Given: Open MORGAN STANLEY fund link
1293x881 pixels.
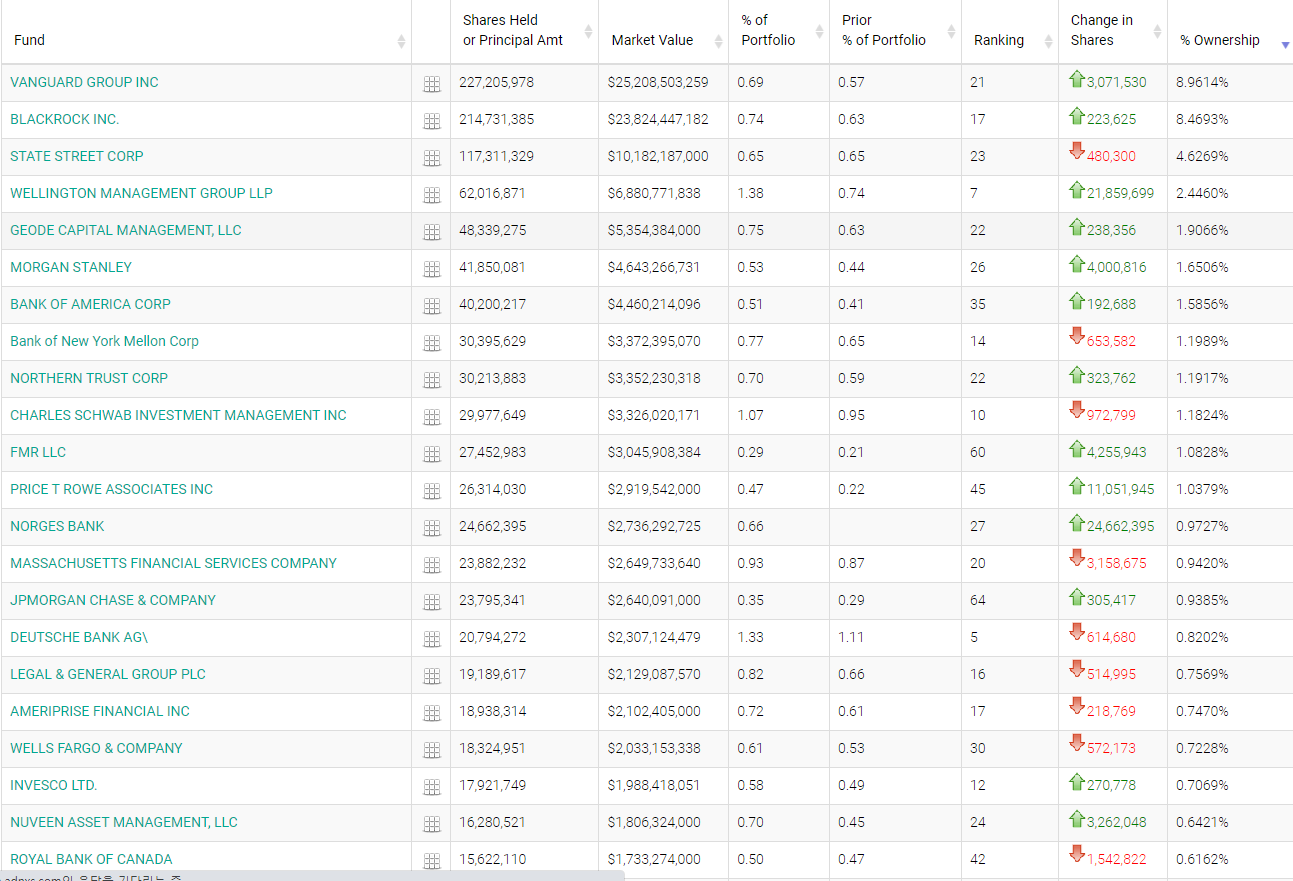Looking at the screenshot, I should (71, 267).
